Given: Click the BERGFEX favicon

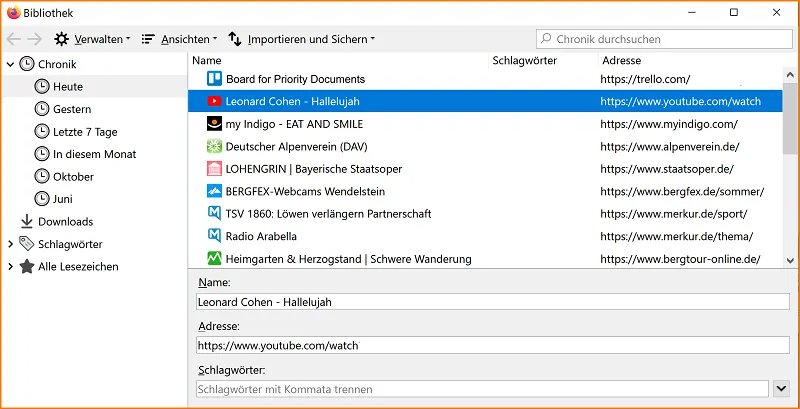Looking at the screenshot, I should coord(214,191).
